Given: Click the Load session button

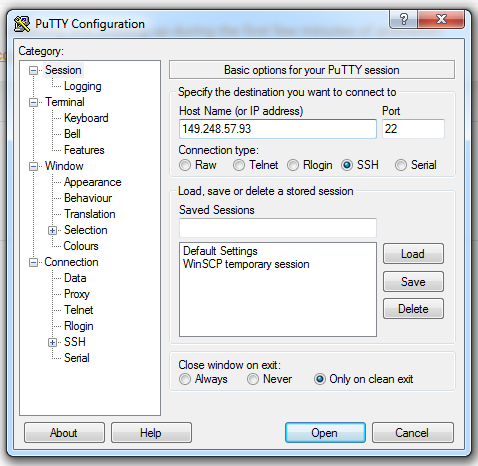Looking at the screenshot, I should (x=413, y=254).
